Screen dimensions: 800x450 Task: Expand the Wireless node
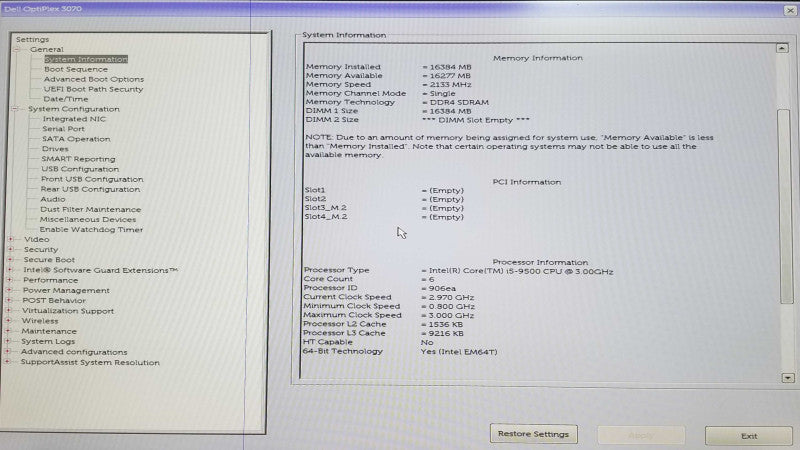tap(8, 320)
